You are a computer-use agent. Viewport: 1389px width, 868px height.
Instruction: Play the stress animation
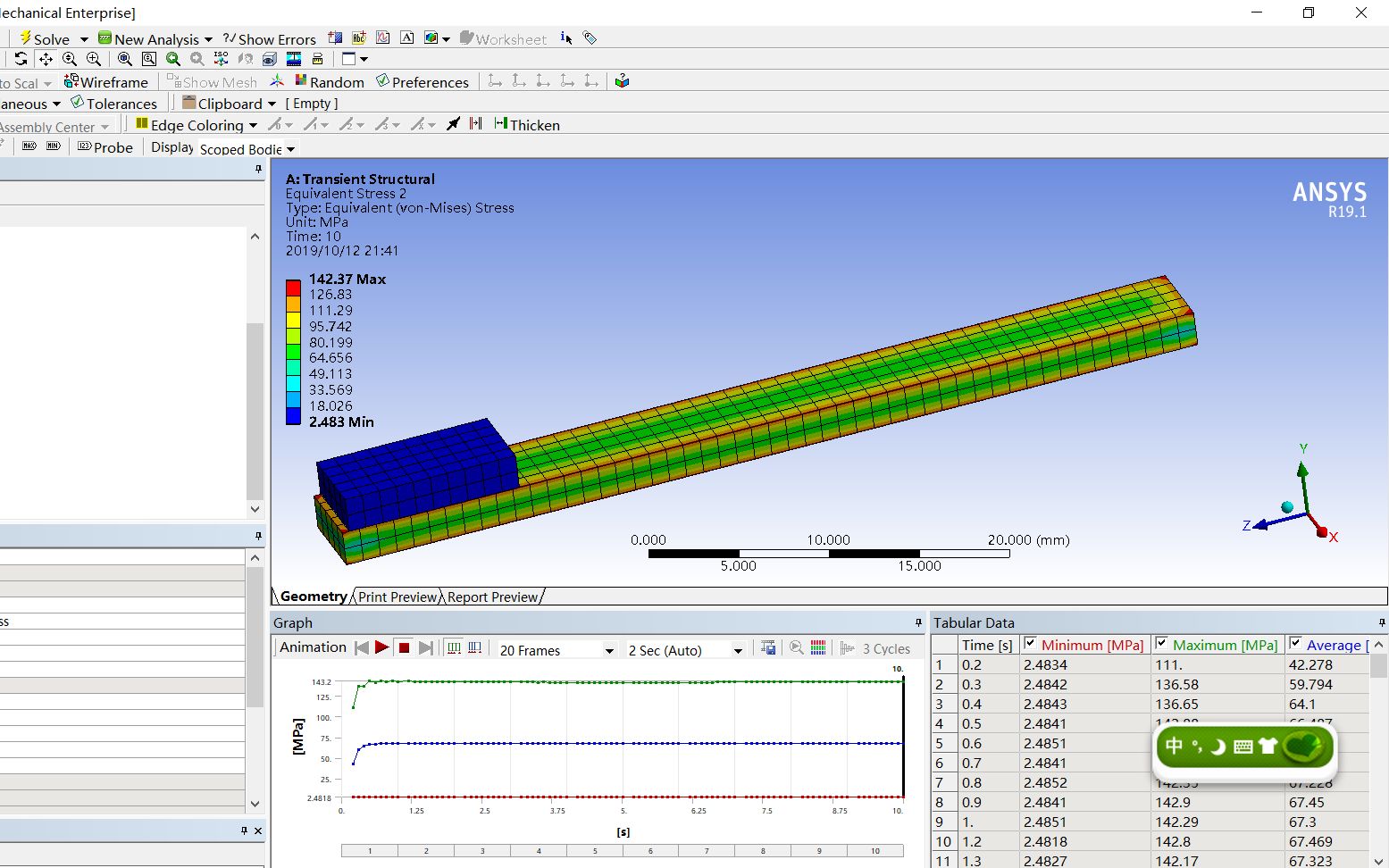tap(380, 647)
